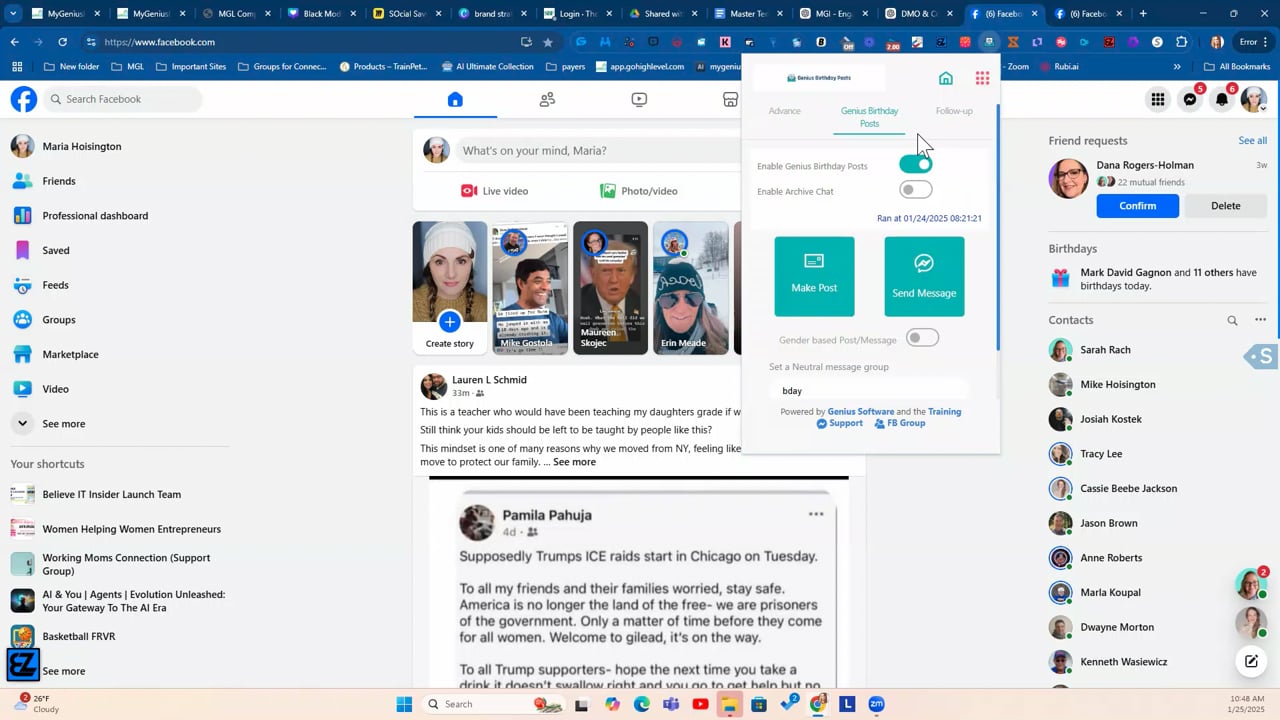
Task: Expand See more in the left navigation
Action: (63, 423)
